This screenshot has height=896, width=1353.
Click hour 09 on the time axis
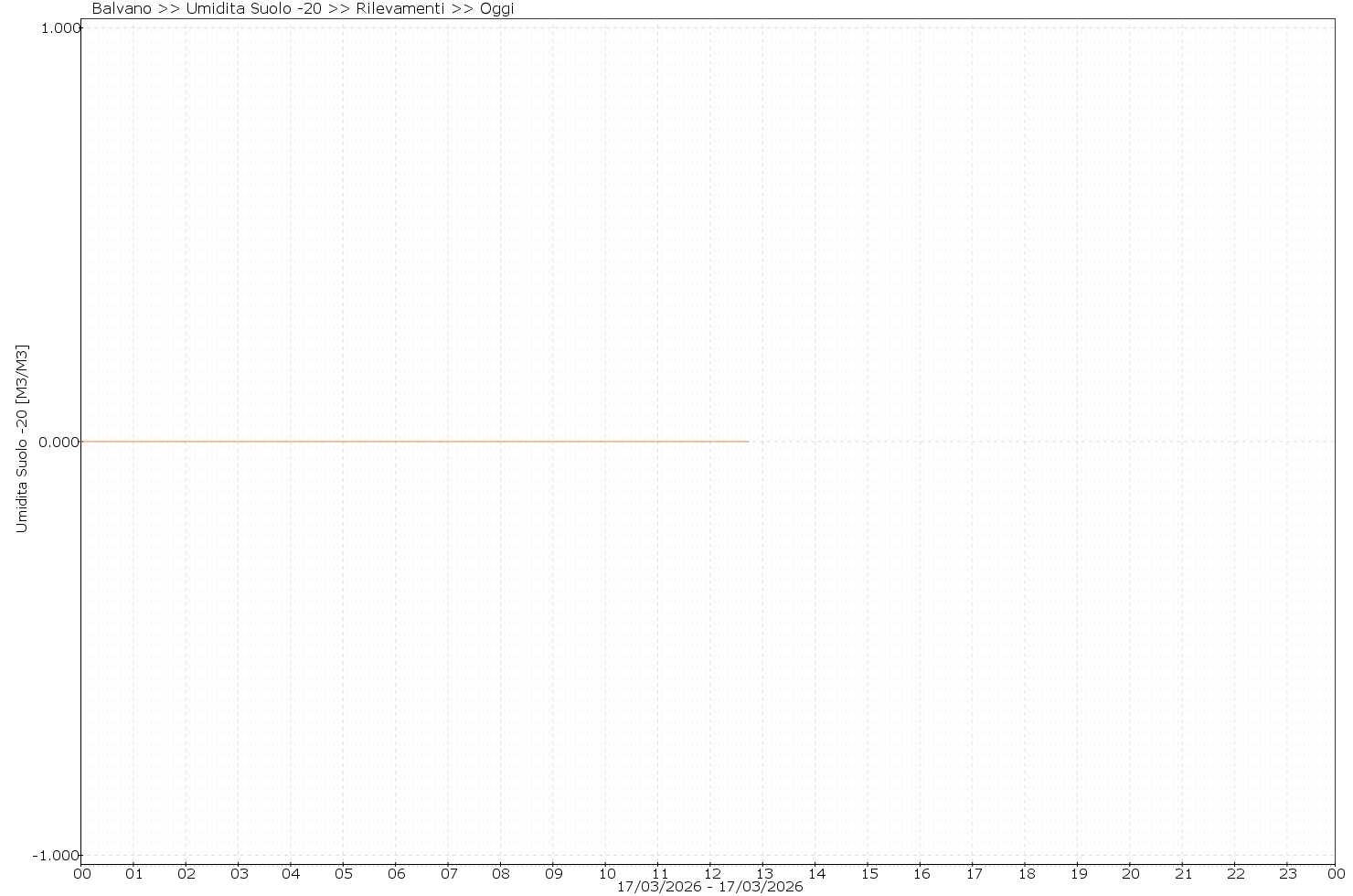click(x=553, y=873)
